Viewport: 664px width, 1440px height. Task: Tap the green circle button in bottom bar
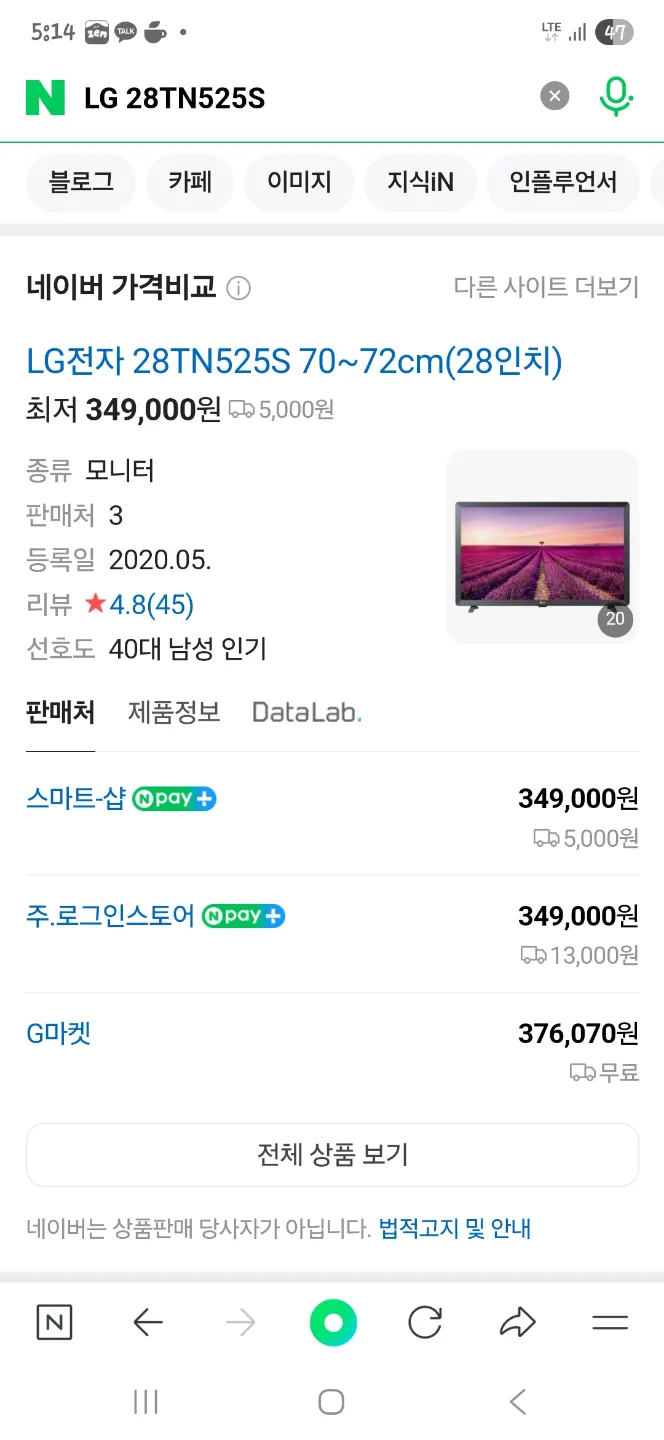coord(333,1323)
